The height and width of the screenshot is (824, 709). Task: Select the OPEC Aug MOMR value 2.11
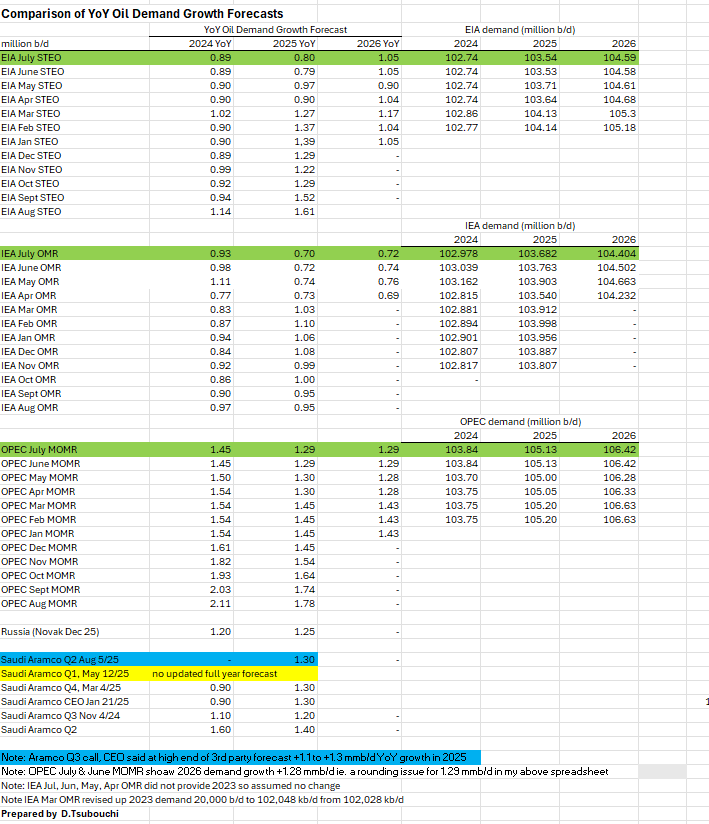pos(220,604)
